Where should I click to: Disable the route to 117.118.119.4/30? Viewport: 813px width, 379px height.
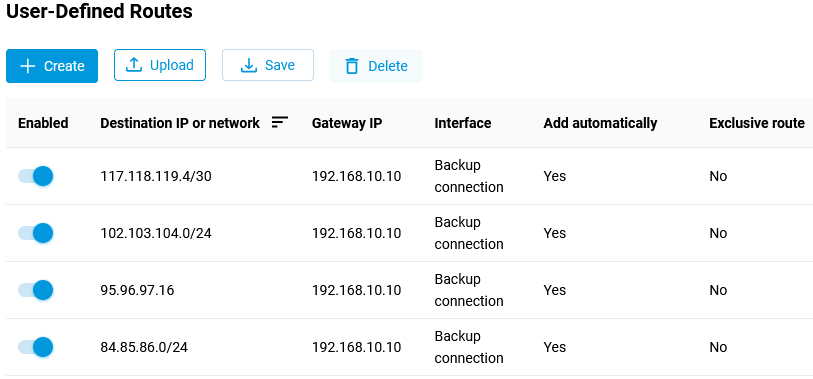36,176
